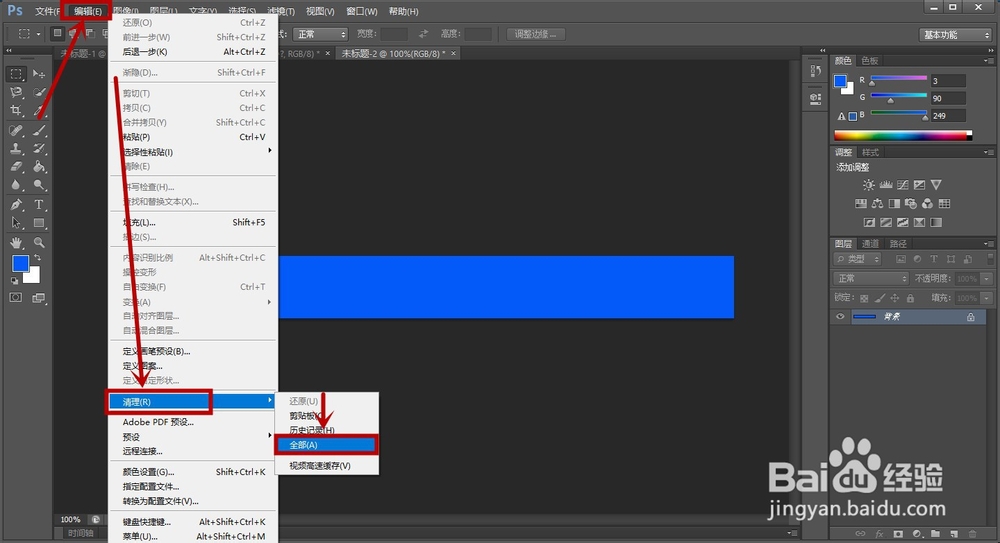Add a Curves adjustment
This screenshot has height=543, width=1000.
click(x=902, y=185)
